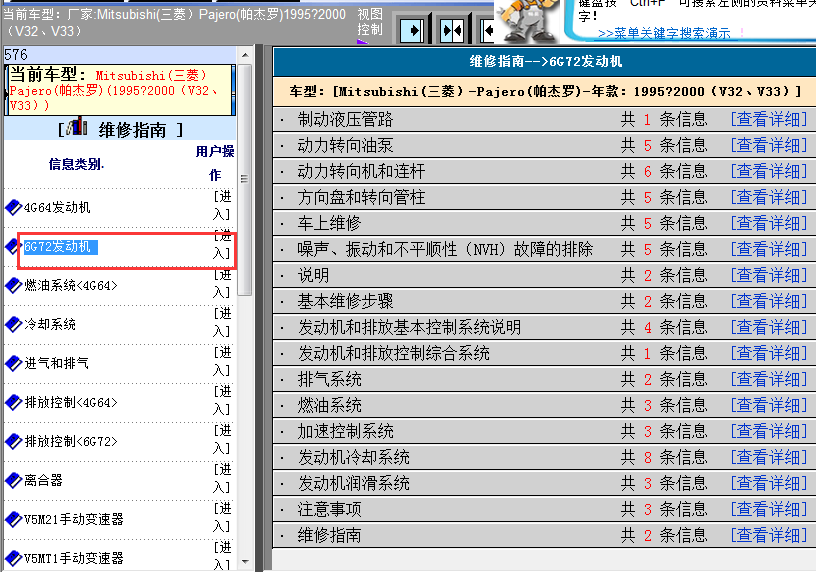Open 查看详细 for 加速控制系统

click(x=769, y=431)
